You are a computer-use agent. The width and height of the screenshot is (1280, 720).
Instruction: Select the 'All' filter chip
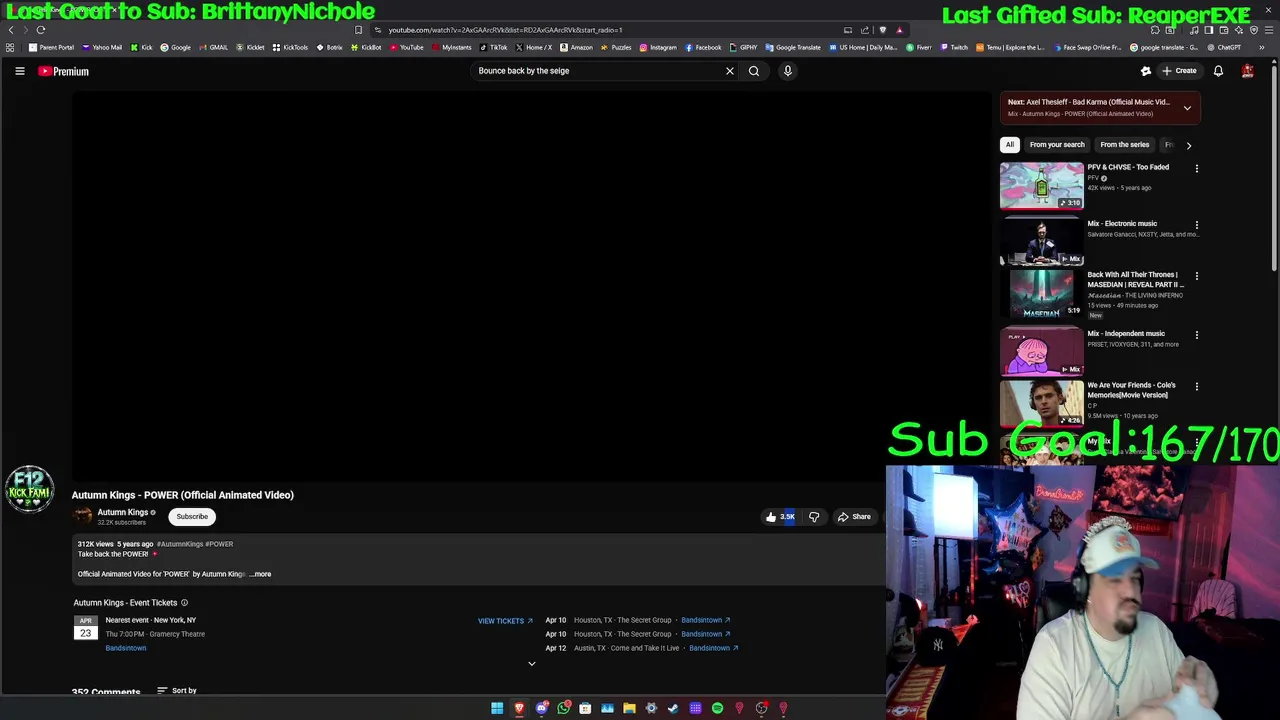pos(1010,145)
